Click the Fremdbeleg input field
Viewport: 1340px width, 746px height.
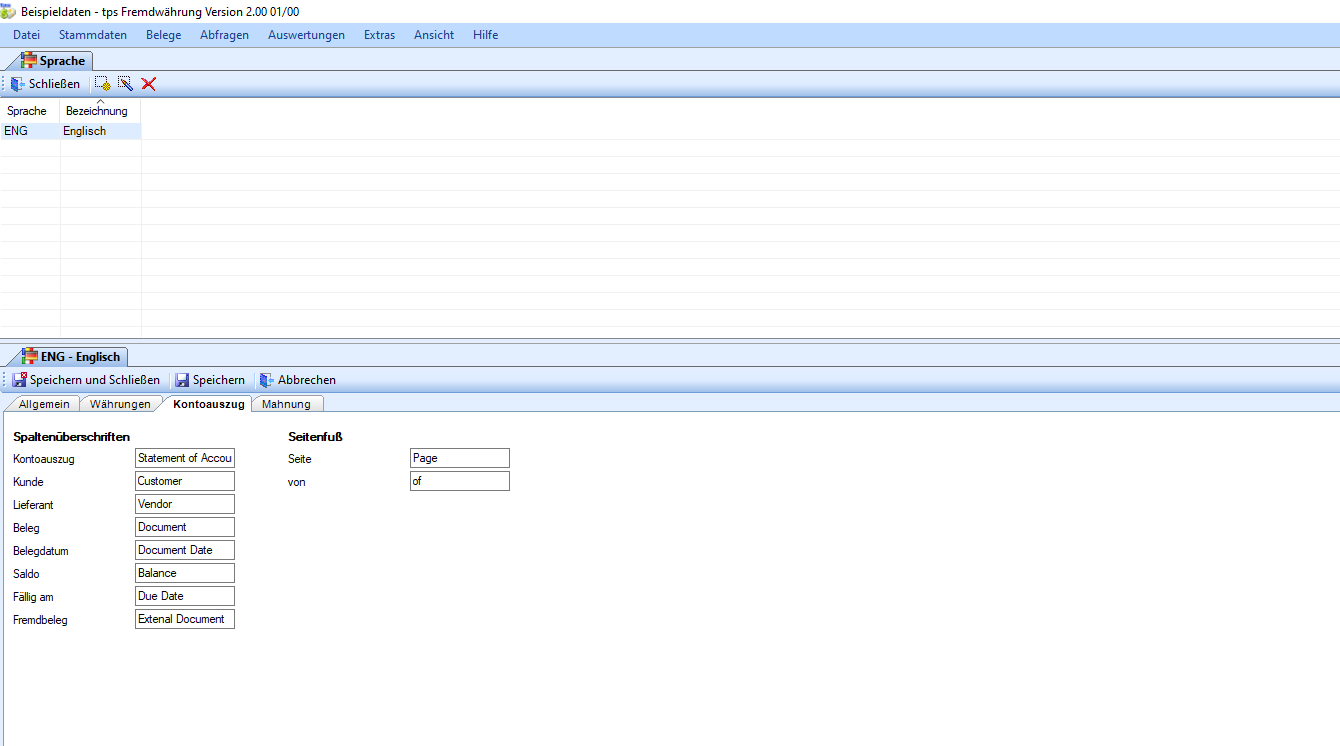185,619
